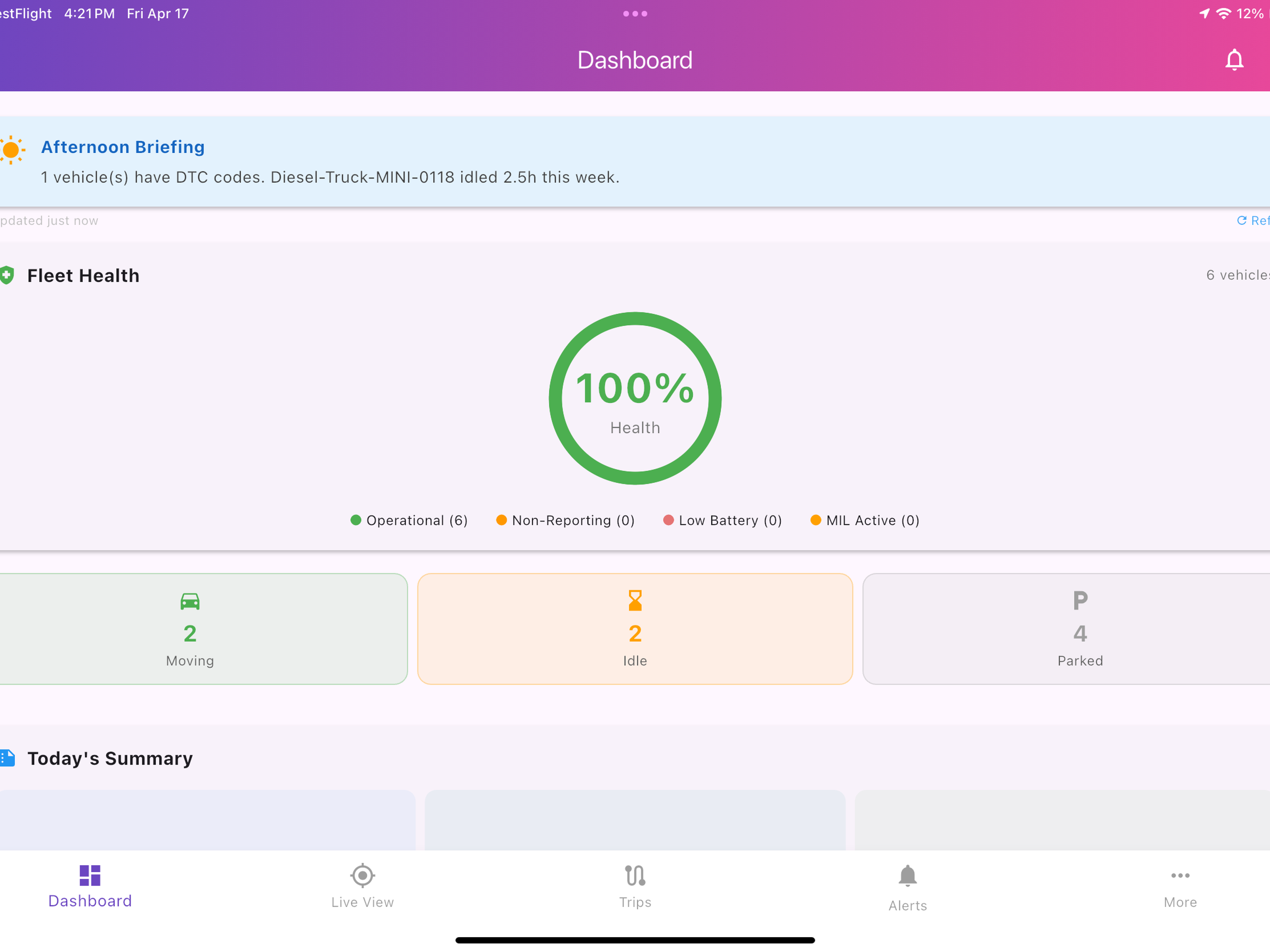Select the MIL Active (0) legend entry
The image size is (1270, 952).
click(x=865, y=520)
